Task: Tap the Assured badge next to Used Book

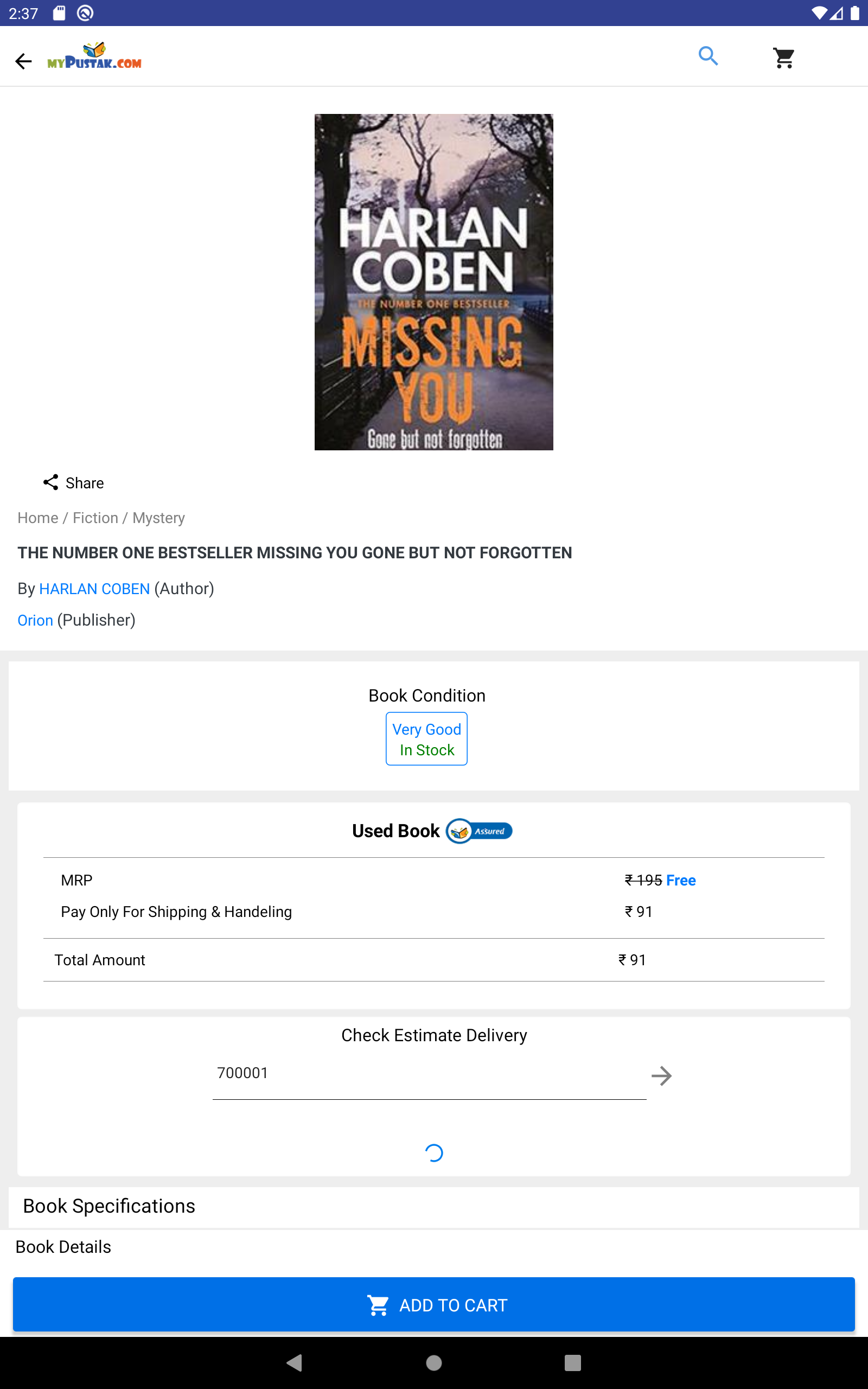Action: point(480,831)
